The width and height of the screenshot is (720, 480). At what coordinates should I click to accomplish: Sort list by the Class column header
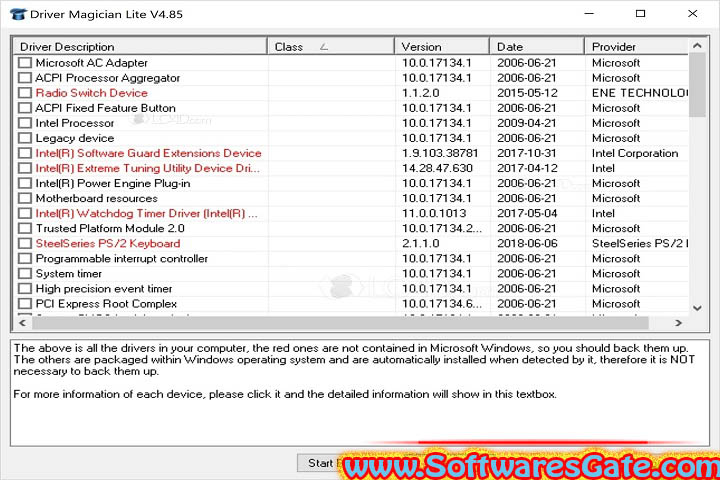coord(331,46)
